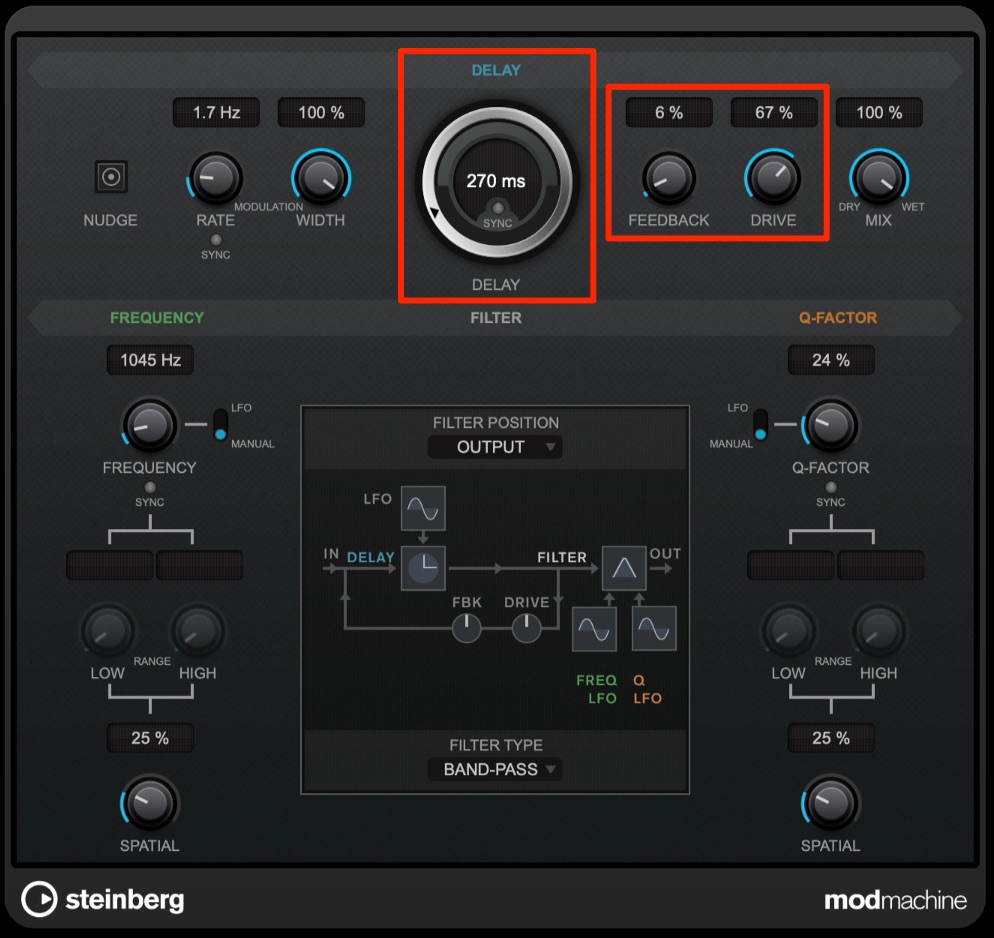Click the FBK mini knob in diagram
994x938 pixels.
(467, 628)
